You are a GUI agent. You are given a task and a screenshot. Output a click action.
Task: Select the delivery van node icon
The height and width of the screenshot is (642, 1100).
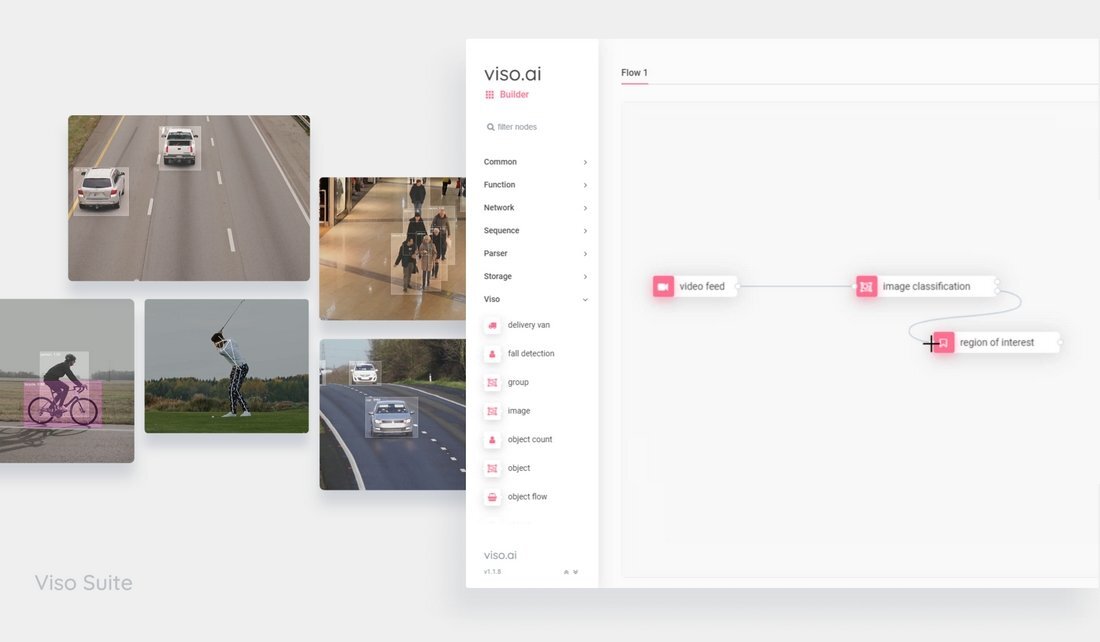tap(491, 324)
